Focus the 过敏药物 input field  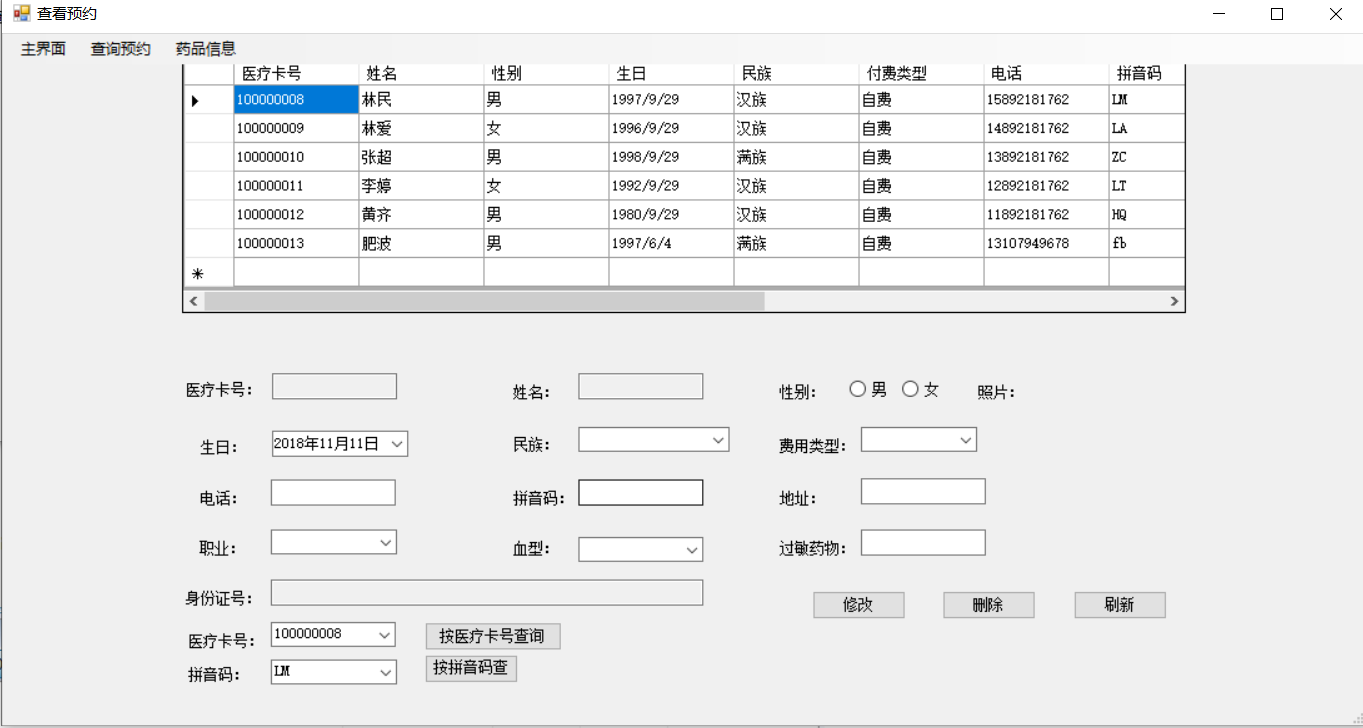(x=923, y=542)
